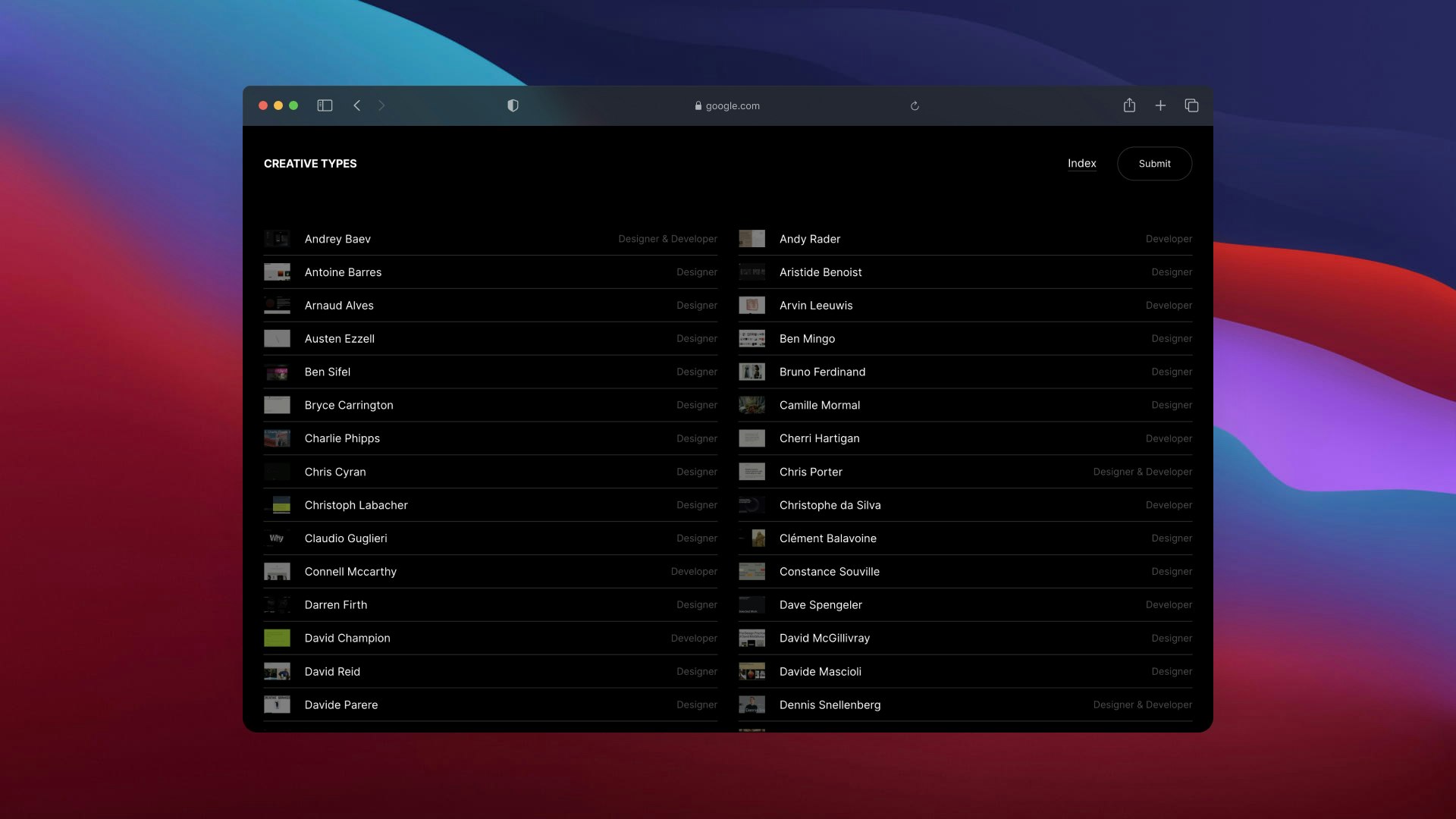Open the Share icon in toolbar
Image resolution: width=1456 pixels, height=819 pixels.
(x=1129, y=105)
